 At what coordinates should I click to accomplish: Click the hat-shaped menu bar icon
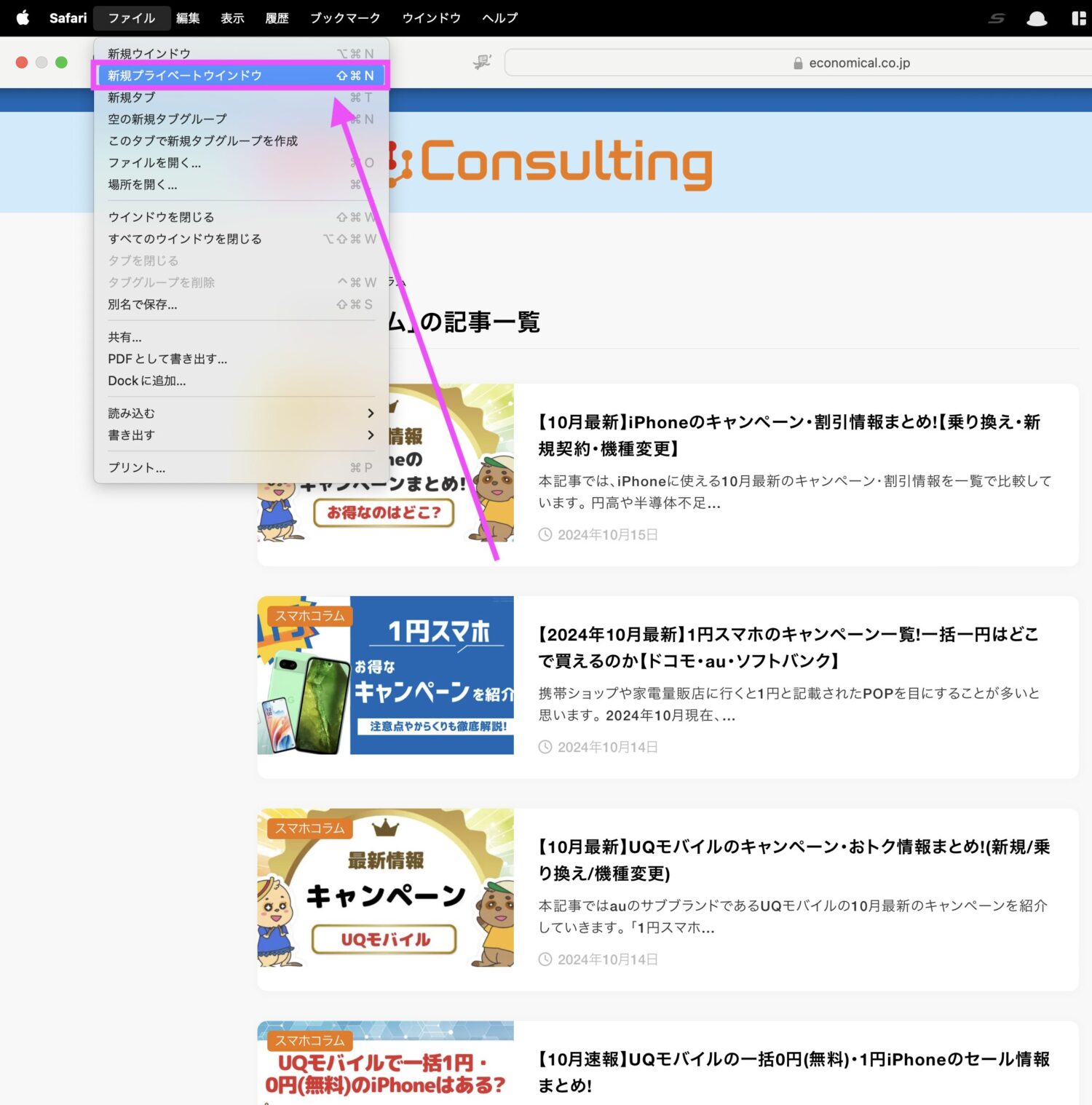pyautogui.click(x=1037, y=18)
